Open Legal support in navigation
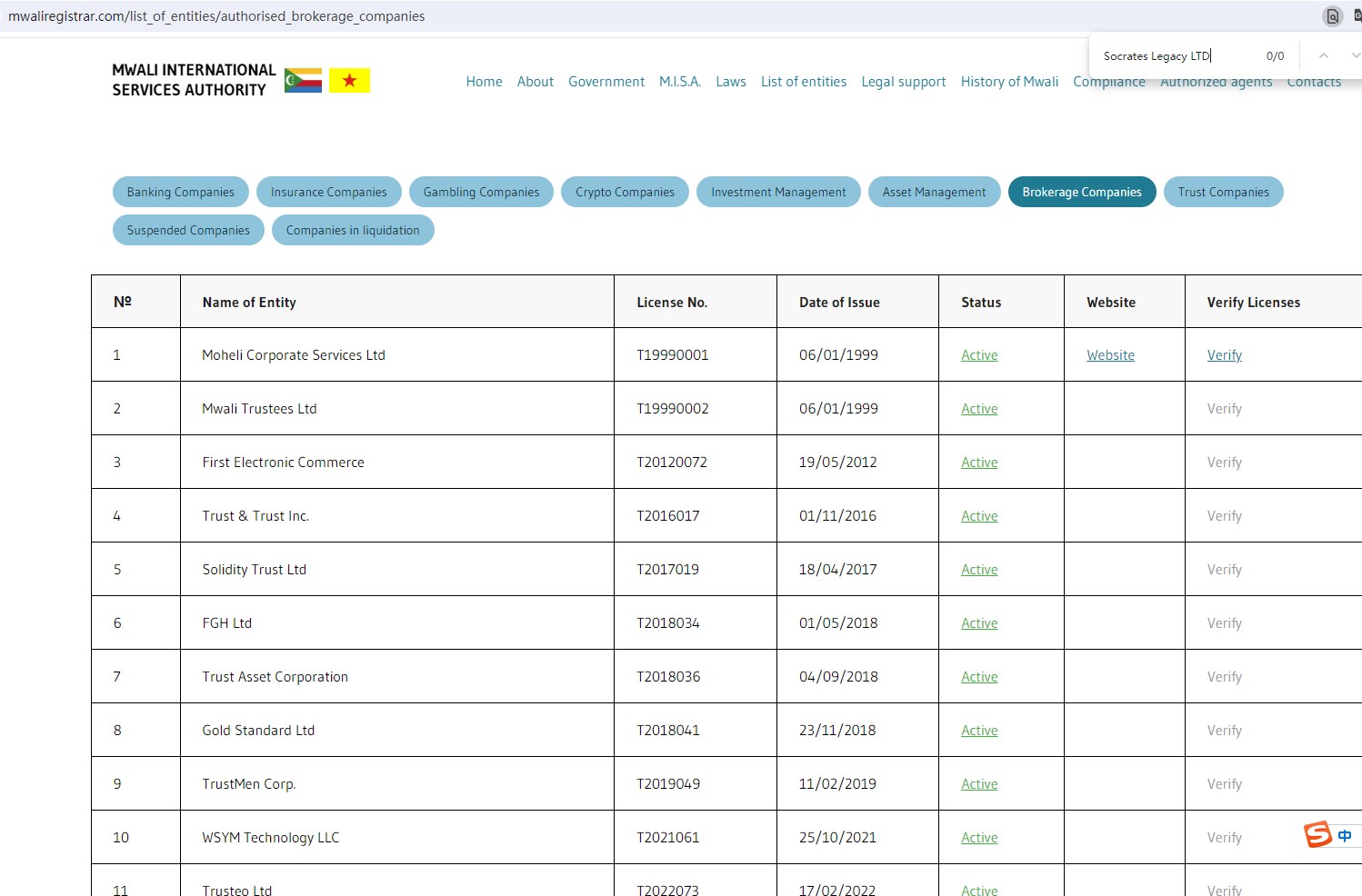This screenshot has height=896, width=1362. (x=903, y=82)
